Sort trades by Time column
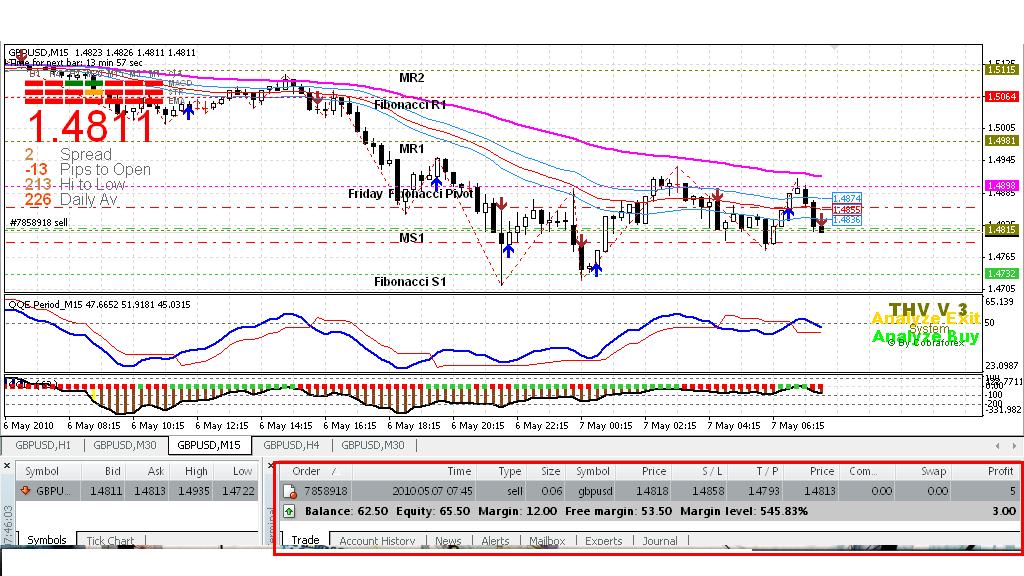This screenshot has height=576, width=1024. (x=415, y=471)
